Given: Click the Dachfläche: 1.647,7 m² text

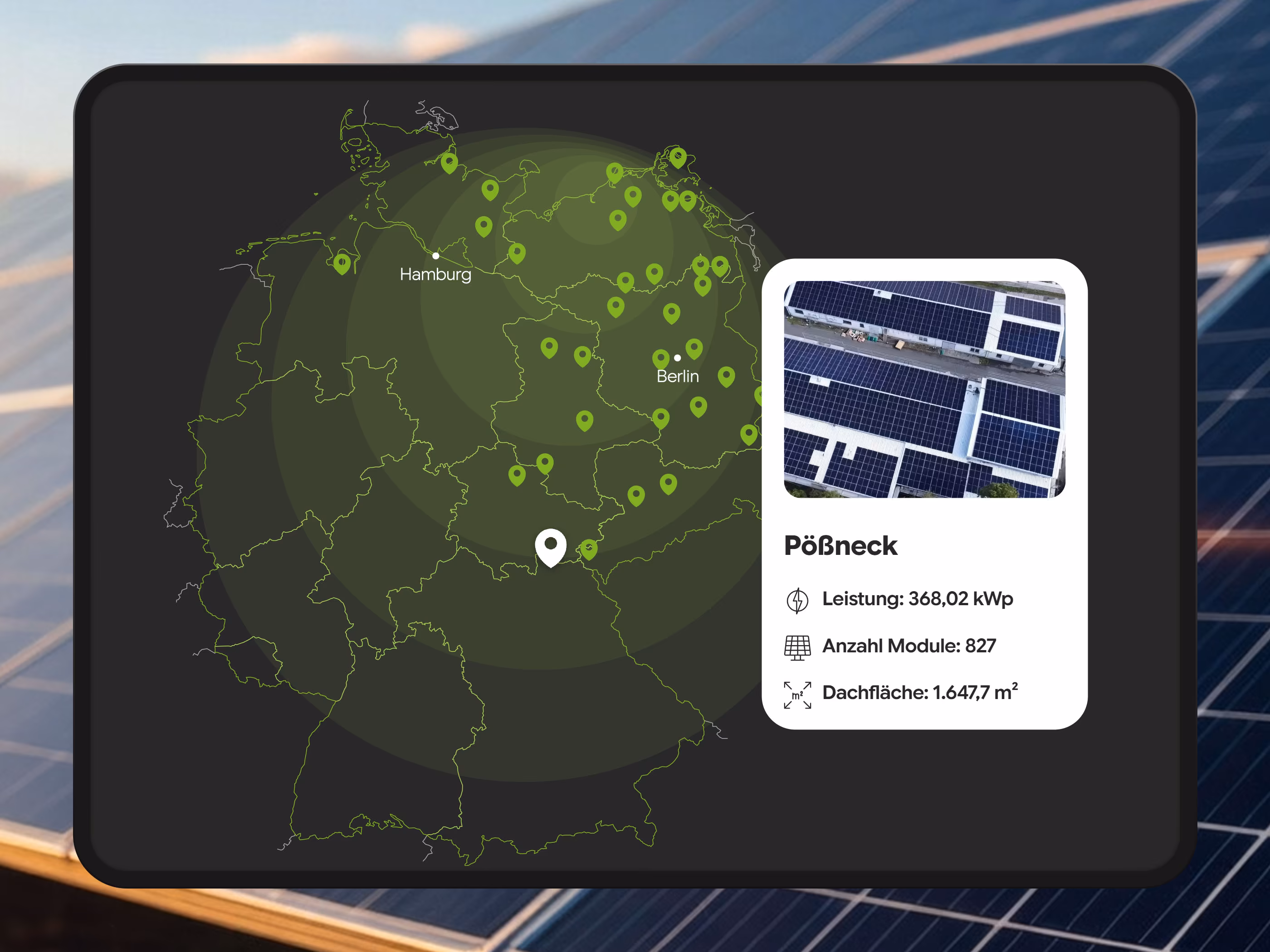Looking at the screenshot, I should coord(920,692).
